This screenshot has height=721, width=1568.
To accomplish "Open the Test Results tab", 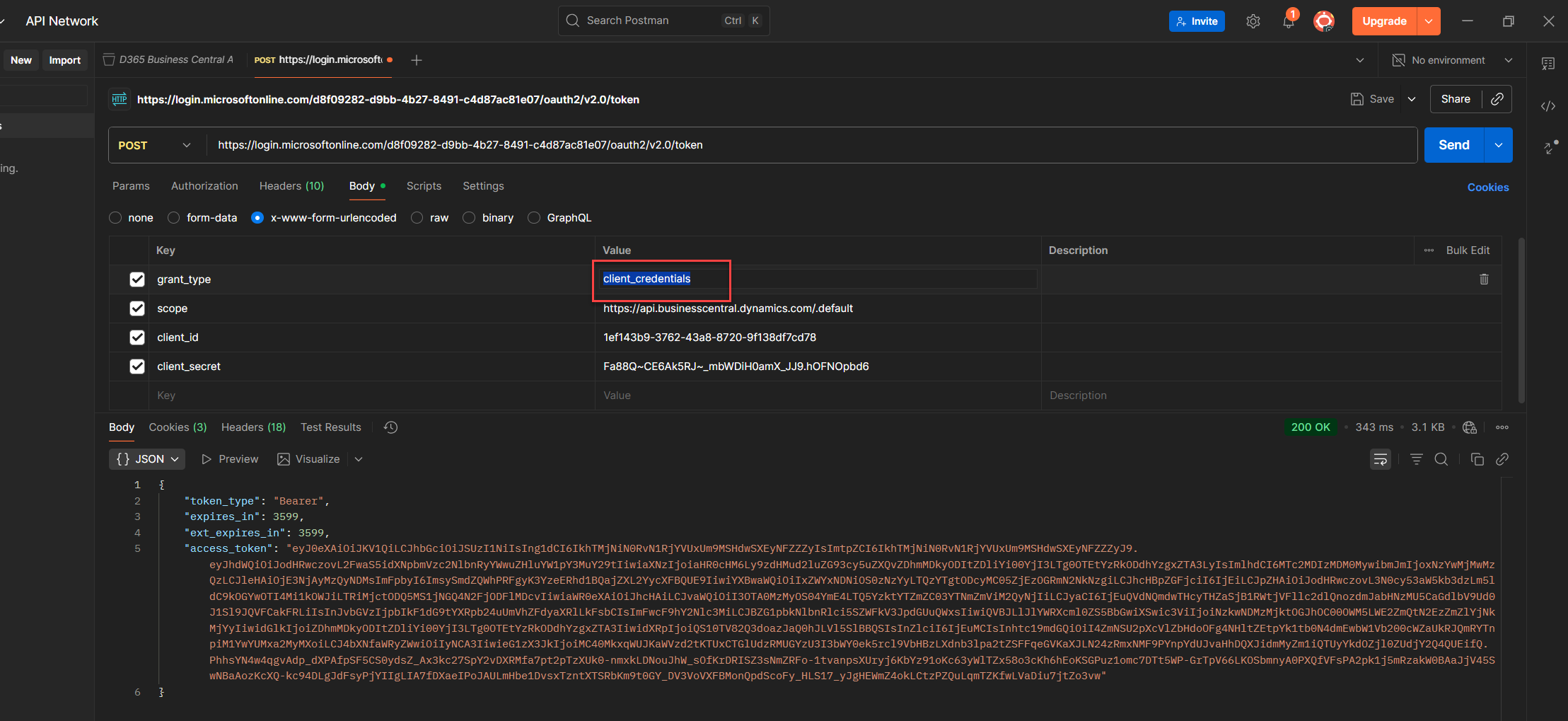I will pos(330,427).
